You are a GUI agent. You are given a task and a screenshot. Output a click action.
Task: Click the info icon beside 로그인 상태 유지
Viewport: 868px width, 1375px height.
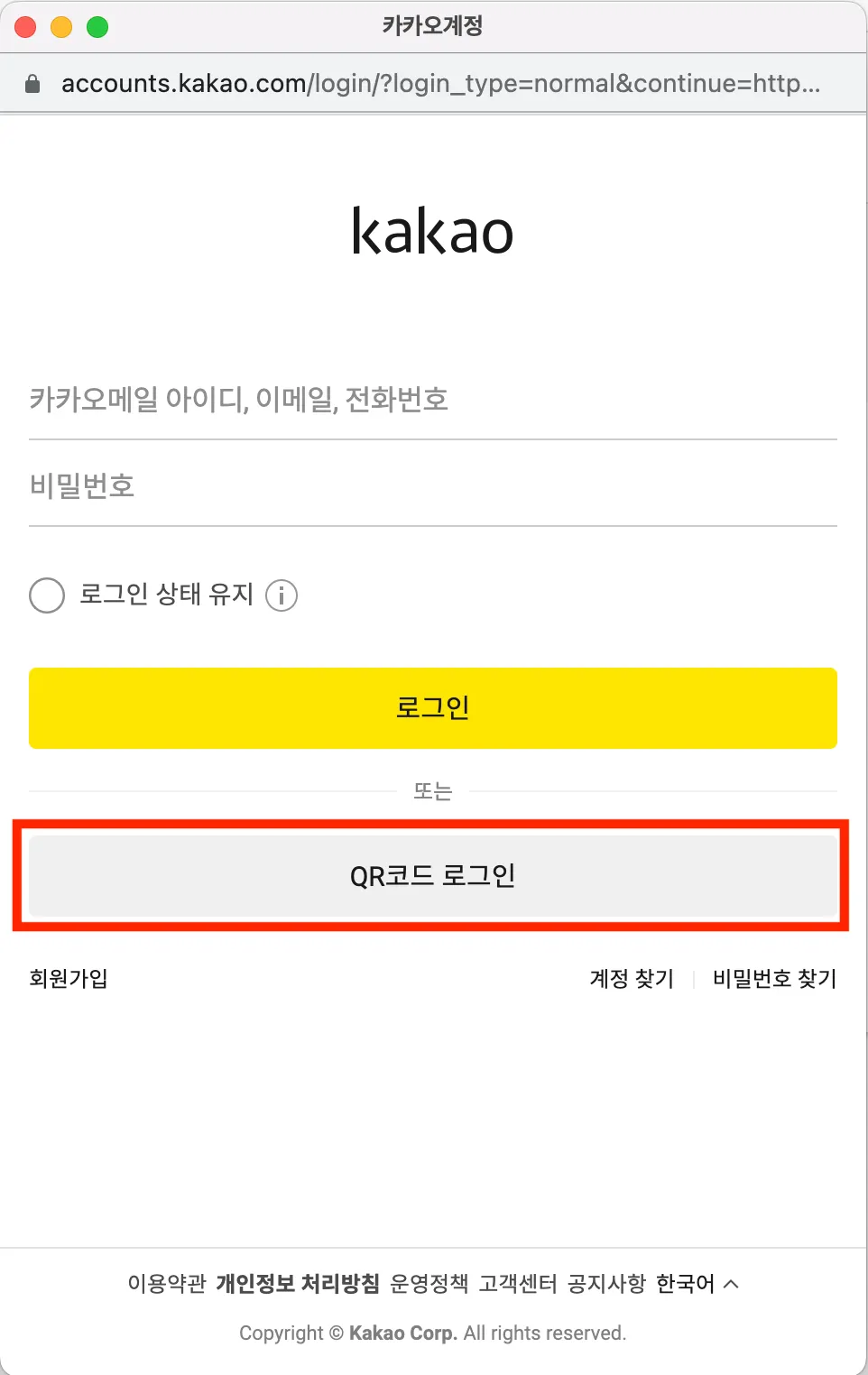[282, 595]
